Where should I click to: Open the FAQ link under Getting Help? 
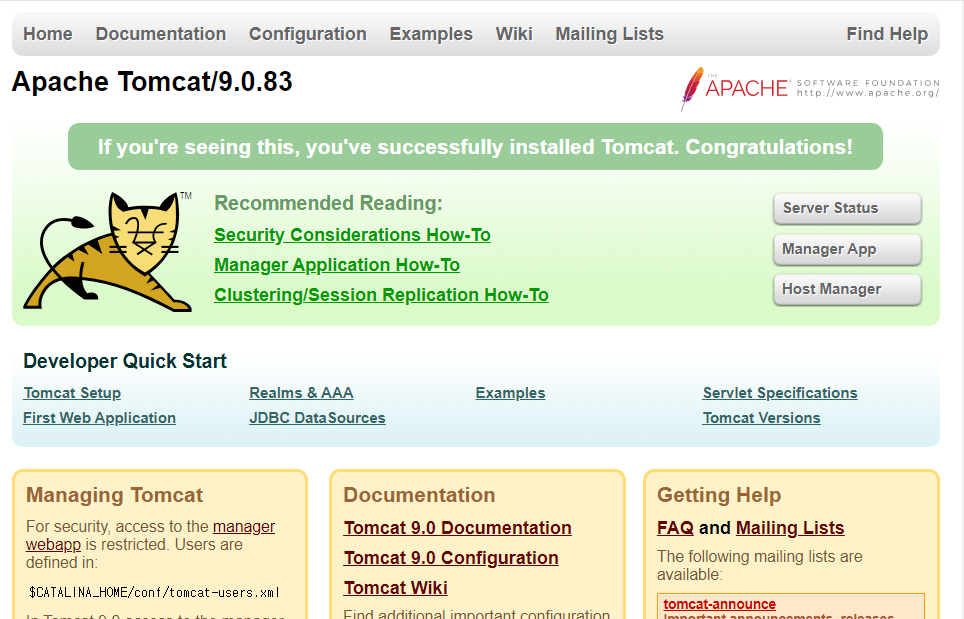tap(675, 528)
